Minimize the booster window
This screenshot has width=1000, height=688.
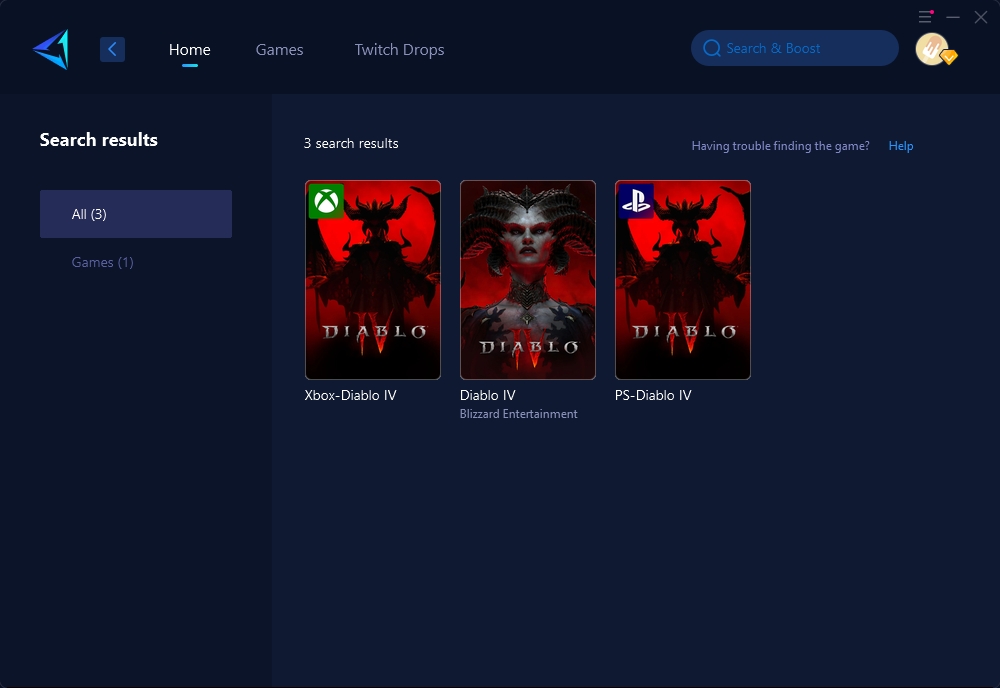953,17
